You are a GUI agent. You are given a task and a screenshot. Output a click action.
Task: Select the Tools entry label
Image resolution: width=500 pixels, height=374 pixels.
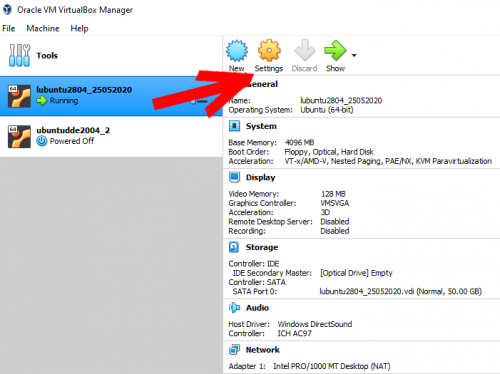[x=47, y=56]
